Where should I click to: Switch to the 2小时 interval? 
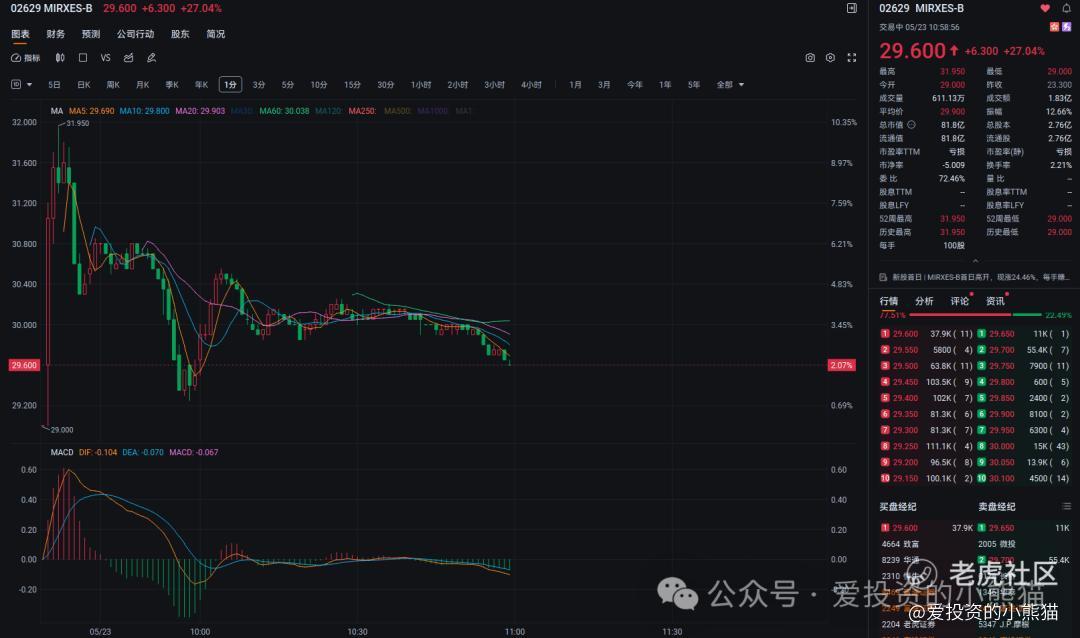(x=458, y=85)
